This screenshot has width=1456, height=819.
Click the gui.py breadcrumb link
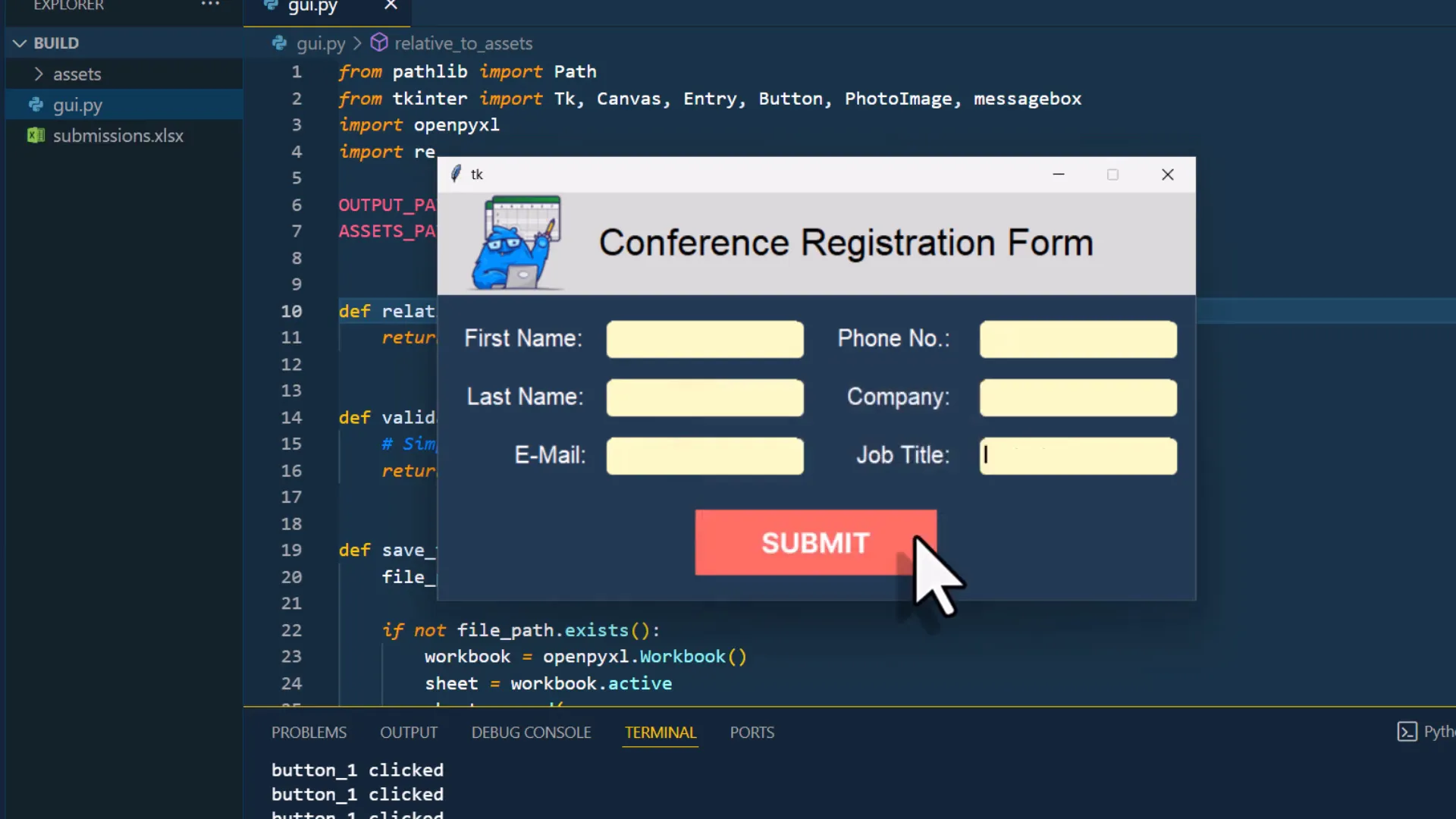click(320, 43)
